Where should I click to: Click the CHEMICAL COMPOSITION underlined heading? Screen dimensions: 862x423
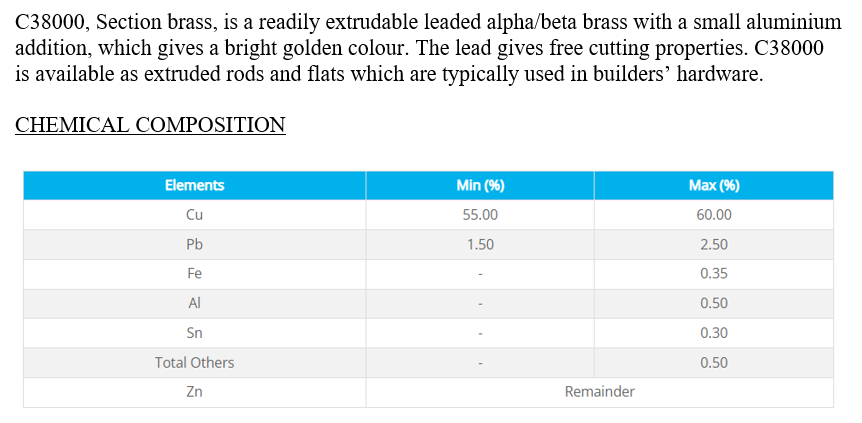click(150, 125)
